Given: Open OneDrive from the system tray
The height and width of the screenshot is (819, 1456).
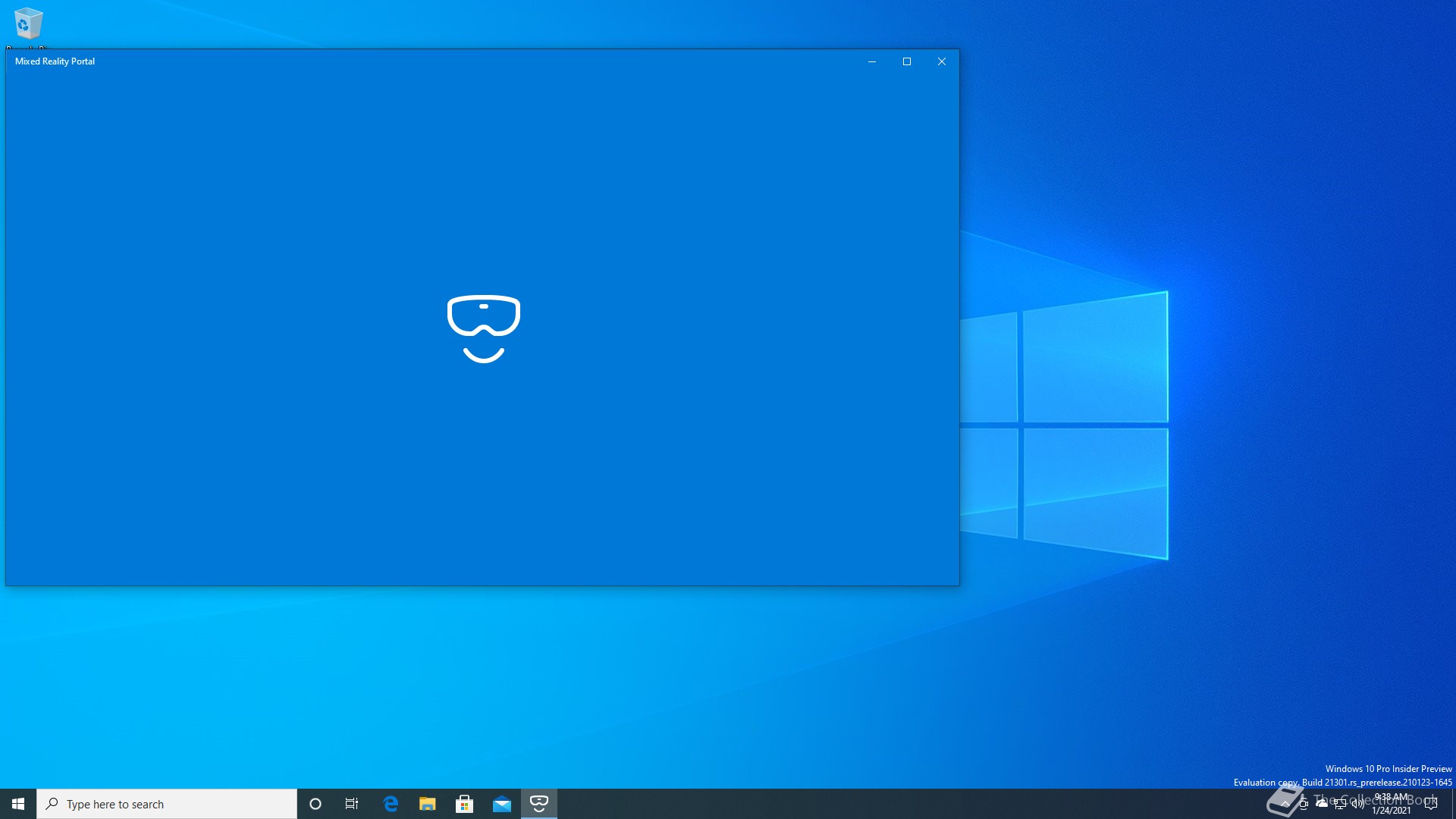Looking at the screenshot, I should coord(1322,803).
